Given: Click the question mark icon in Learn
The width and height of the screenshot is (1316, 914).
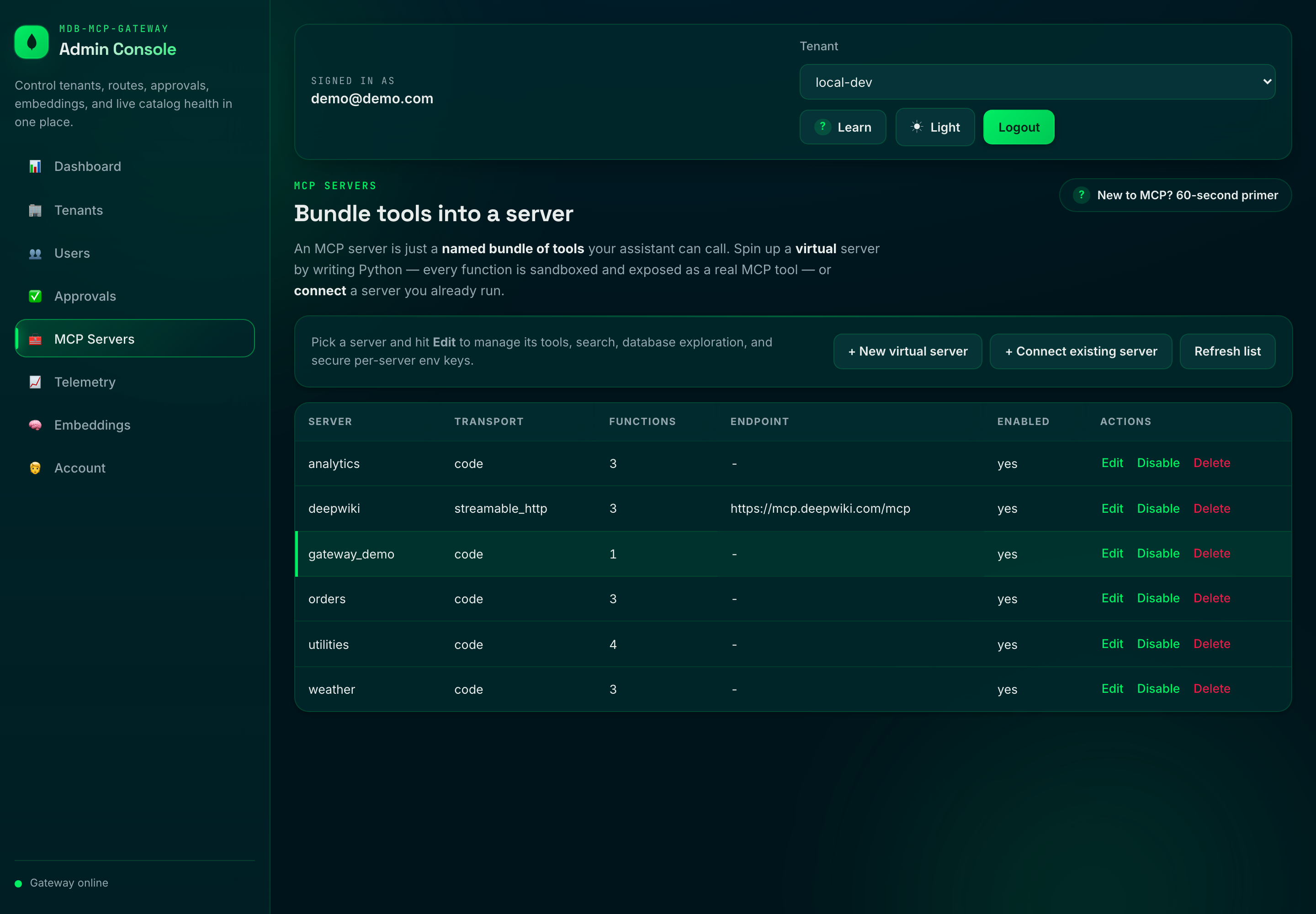Looking at the screenshot, I should [822, 127].
